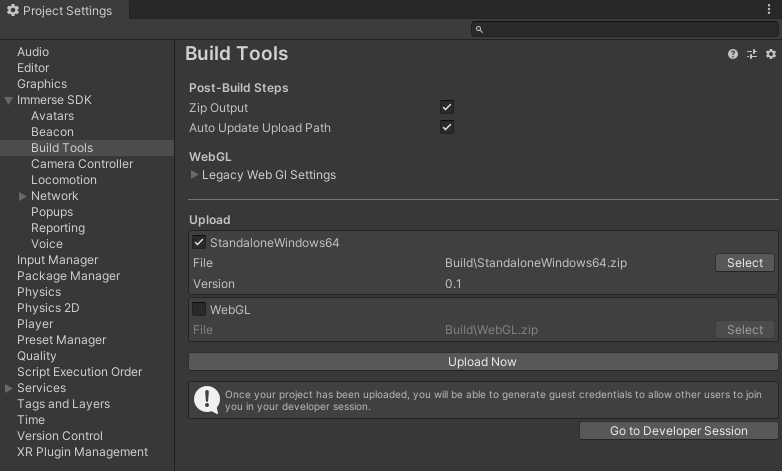The width and height of the screenshot is (782, 471).
Task: Open Input Manager settings
Action: (57, 260)
